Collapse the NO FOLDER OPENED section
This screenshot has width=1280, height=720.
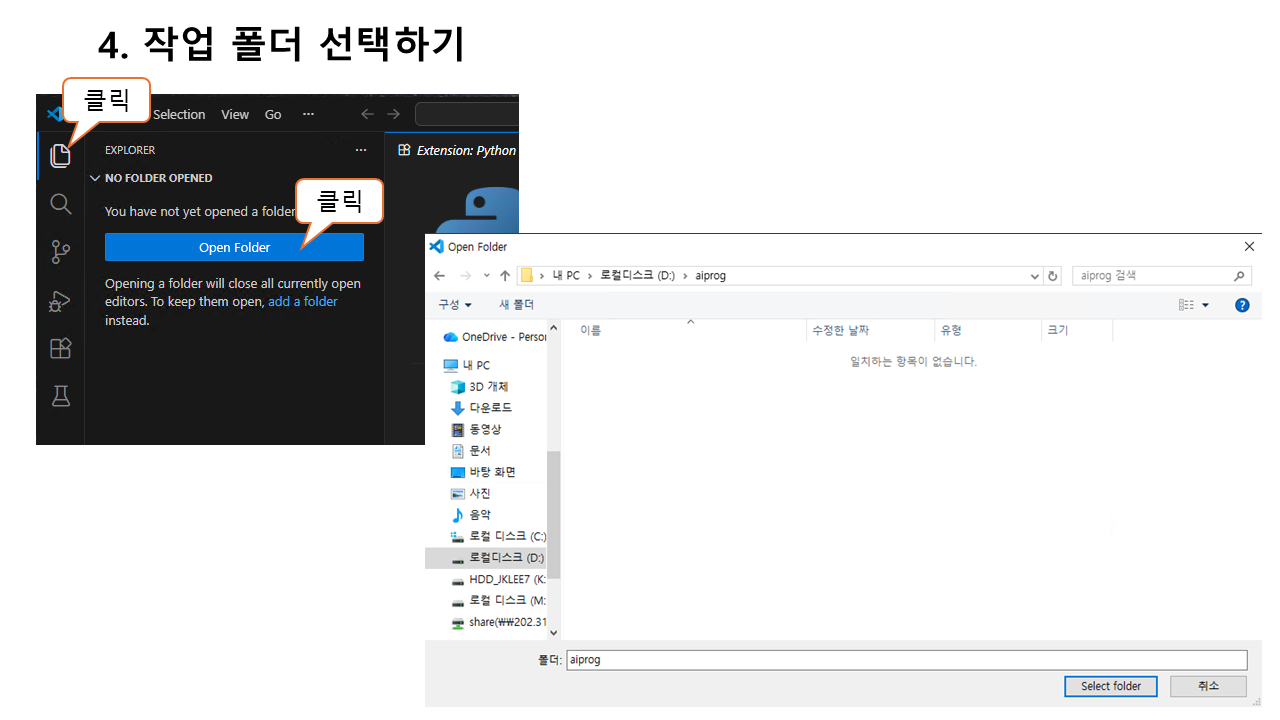(x=96, y=178)
